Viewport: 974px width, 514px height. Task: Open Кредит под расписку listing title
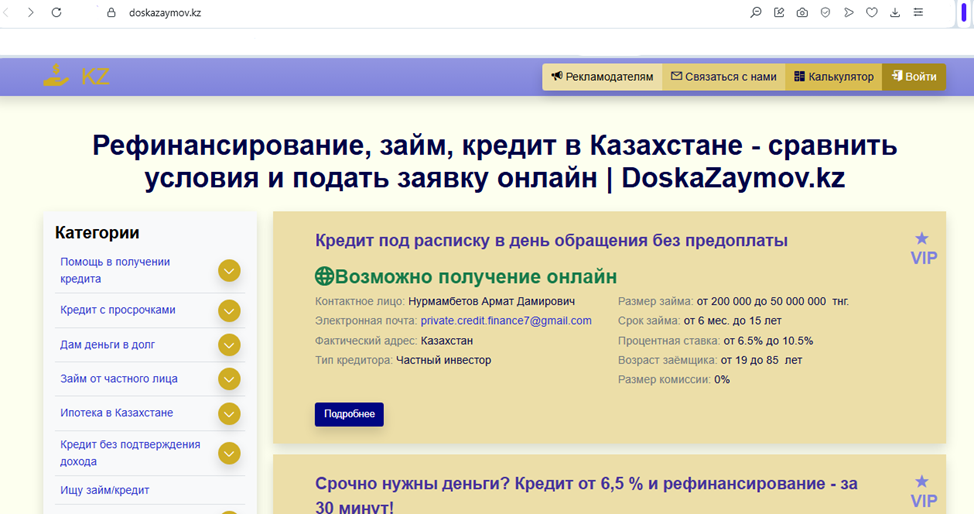click(551, 241)
